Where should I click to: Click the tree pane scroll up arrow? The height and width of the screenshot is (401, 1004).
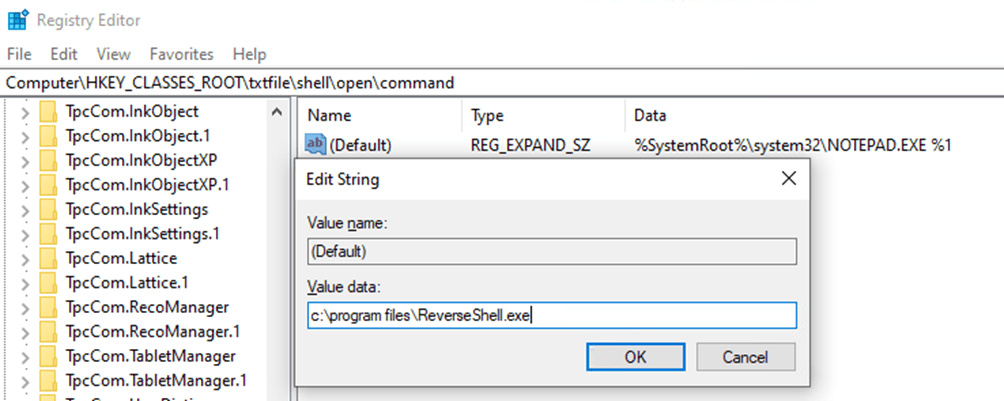click(277, 113)
